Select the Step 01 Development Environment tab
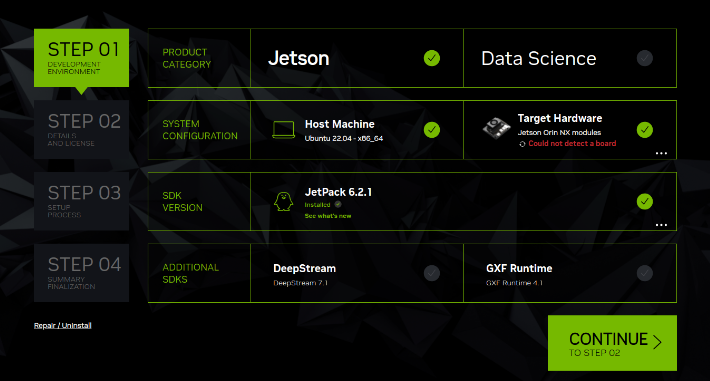The height and width of the screenshot is (381, 710). click(x=82, y=58)
